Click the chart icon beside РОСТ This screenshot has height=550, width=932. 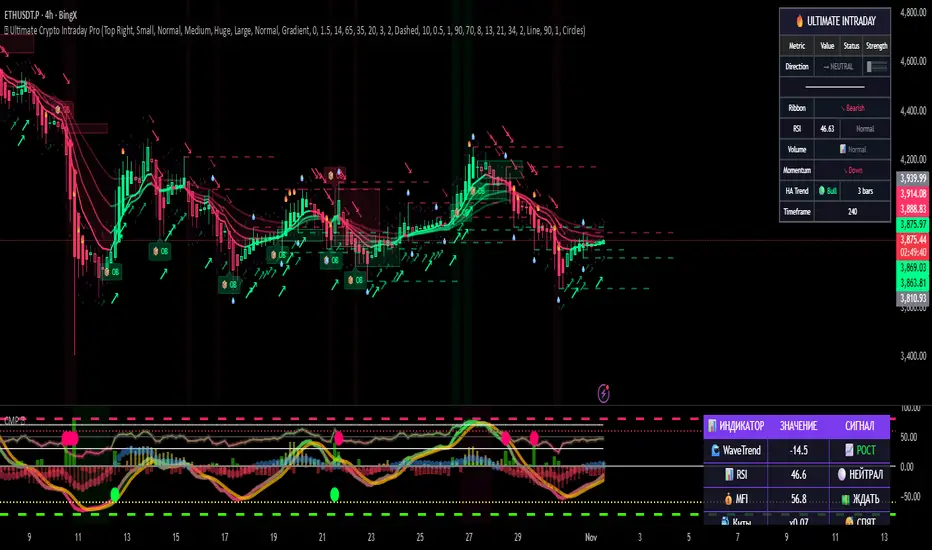pos(849,451)
